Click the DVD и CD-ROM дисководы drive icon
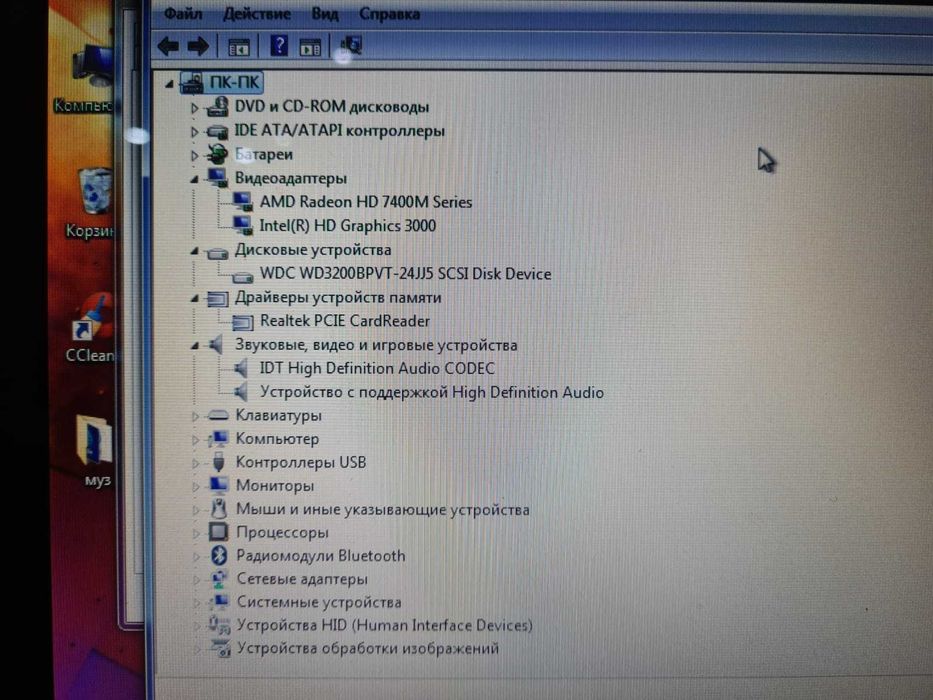This screenshot has height=700, width=933. tap(218, 107)
